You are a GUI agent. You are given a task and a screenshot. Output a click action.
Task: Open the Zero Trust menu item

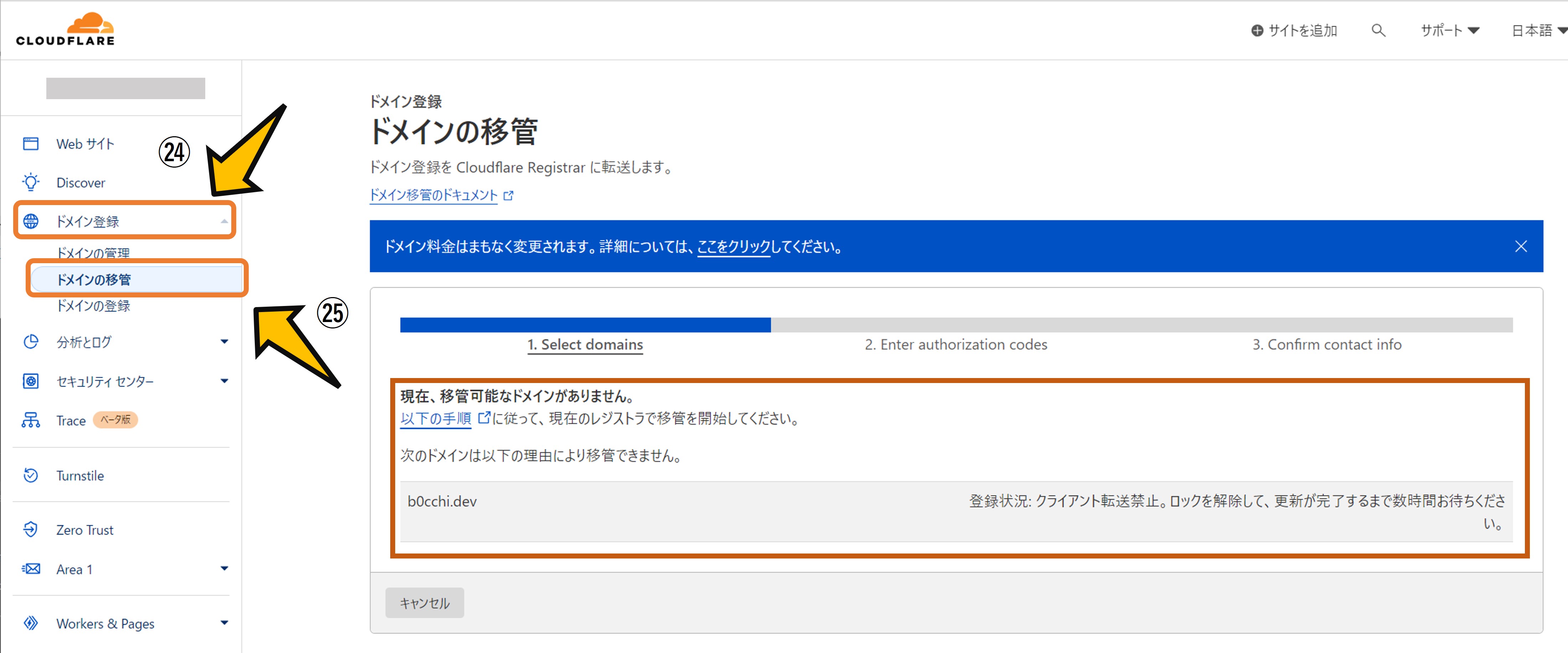(84, 530)
